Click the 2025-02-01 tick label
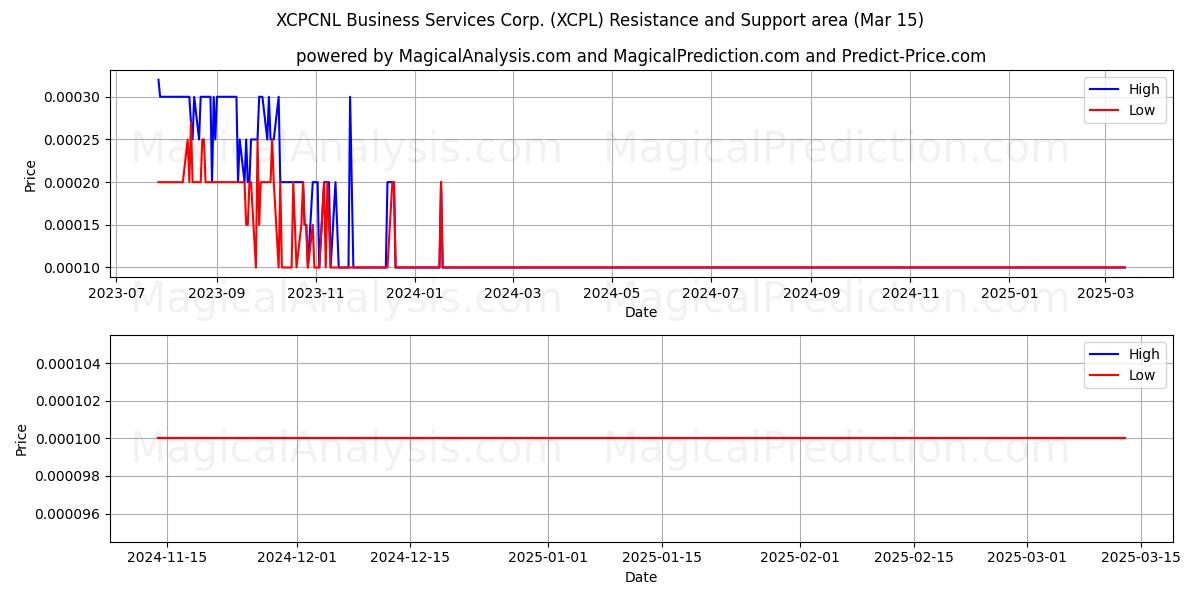Screen dimensions: 1200x600 (799, 558)
